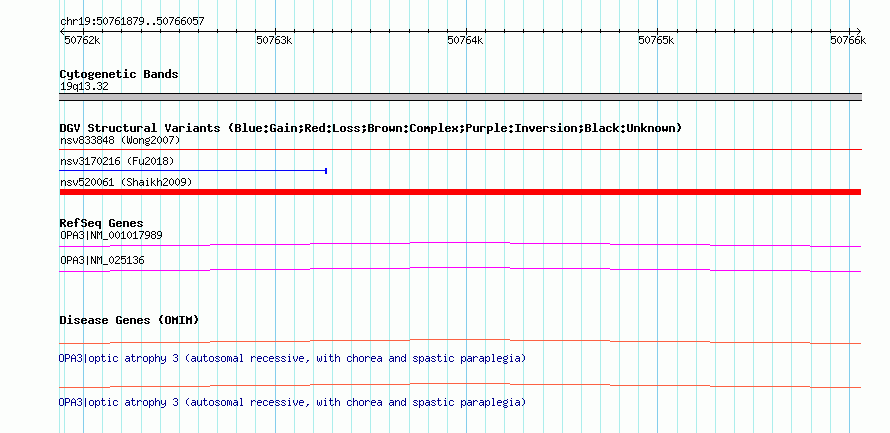The width and height of the screenshot is (890, 433).
Task: Click the right arrowhead of the ruler
Action: [858, 31]
